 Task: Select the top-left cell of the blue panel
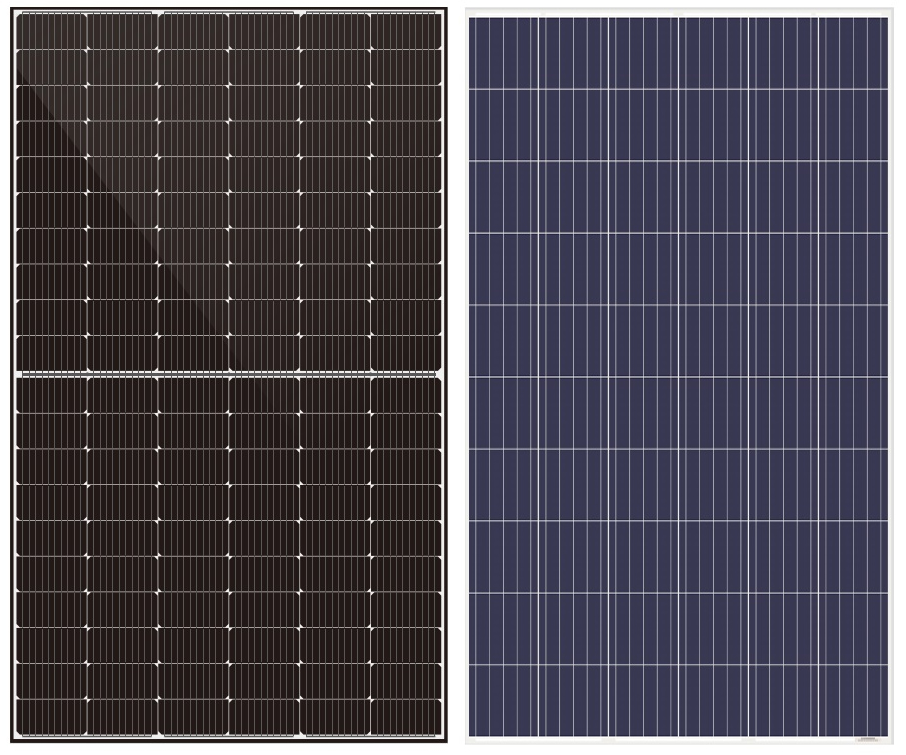(x=504, y=53)
